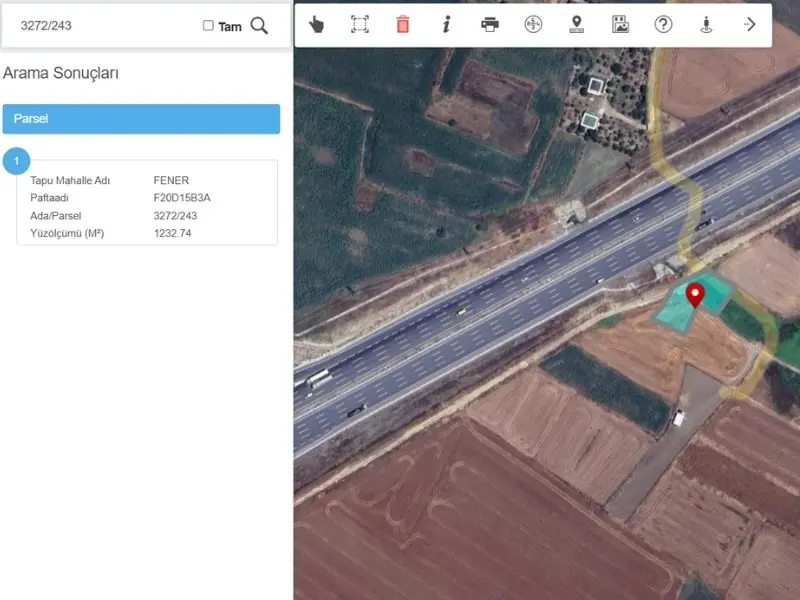800x600 pixels.
Task: Click the red map marker pin
Action: 695,295
